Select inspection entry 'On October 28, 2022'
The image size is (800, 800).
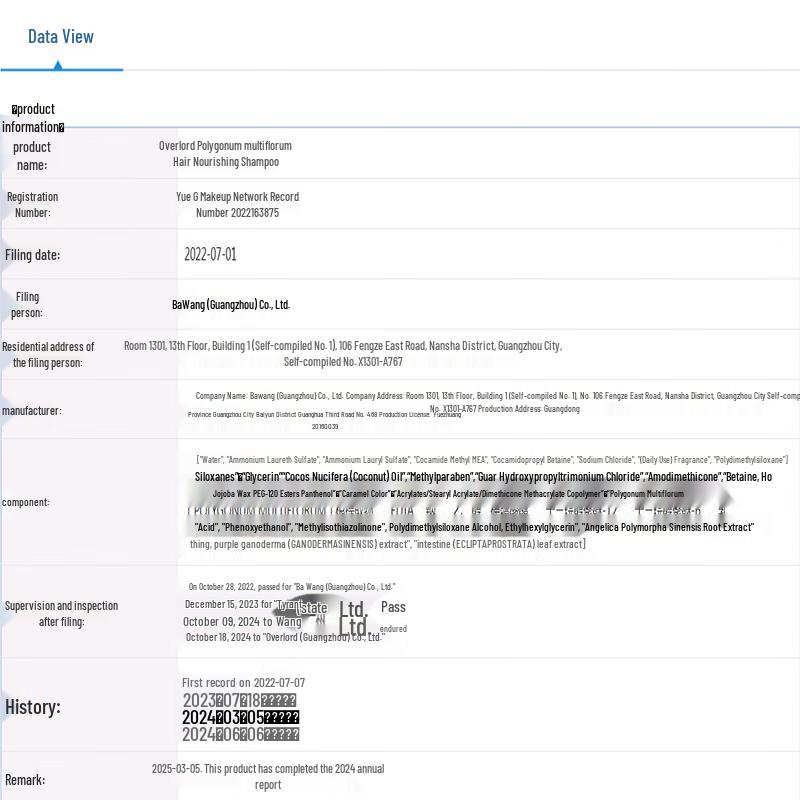point(292,587)
